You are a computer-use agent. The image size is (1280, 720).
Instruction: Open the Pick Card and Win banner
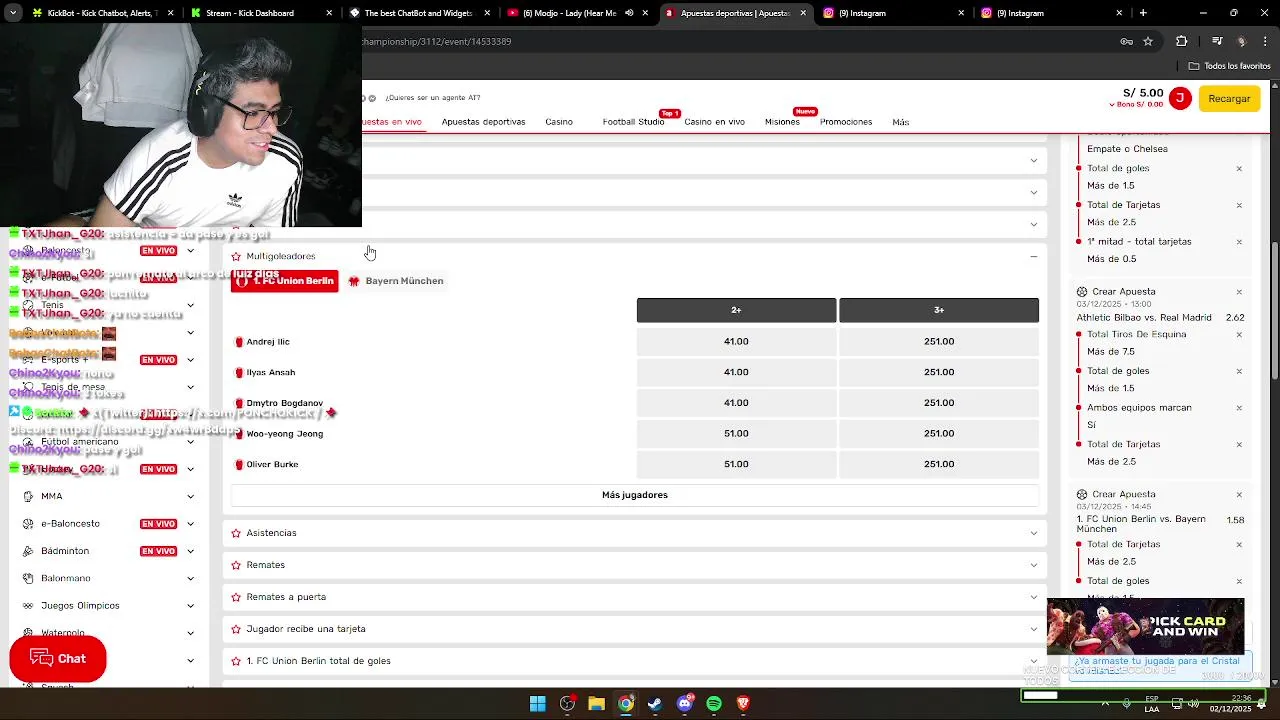click(1146, 626)
